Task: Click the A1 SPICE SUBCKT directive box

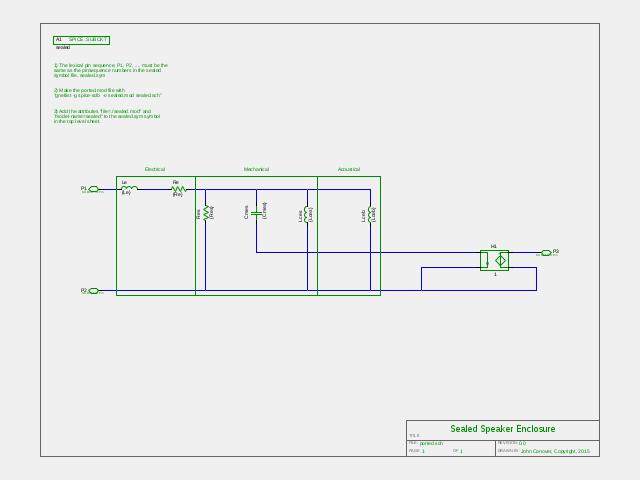Action: [82, 40]
